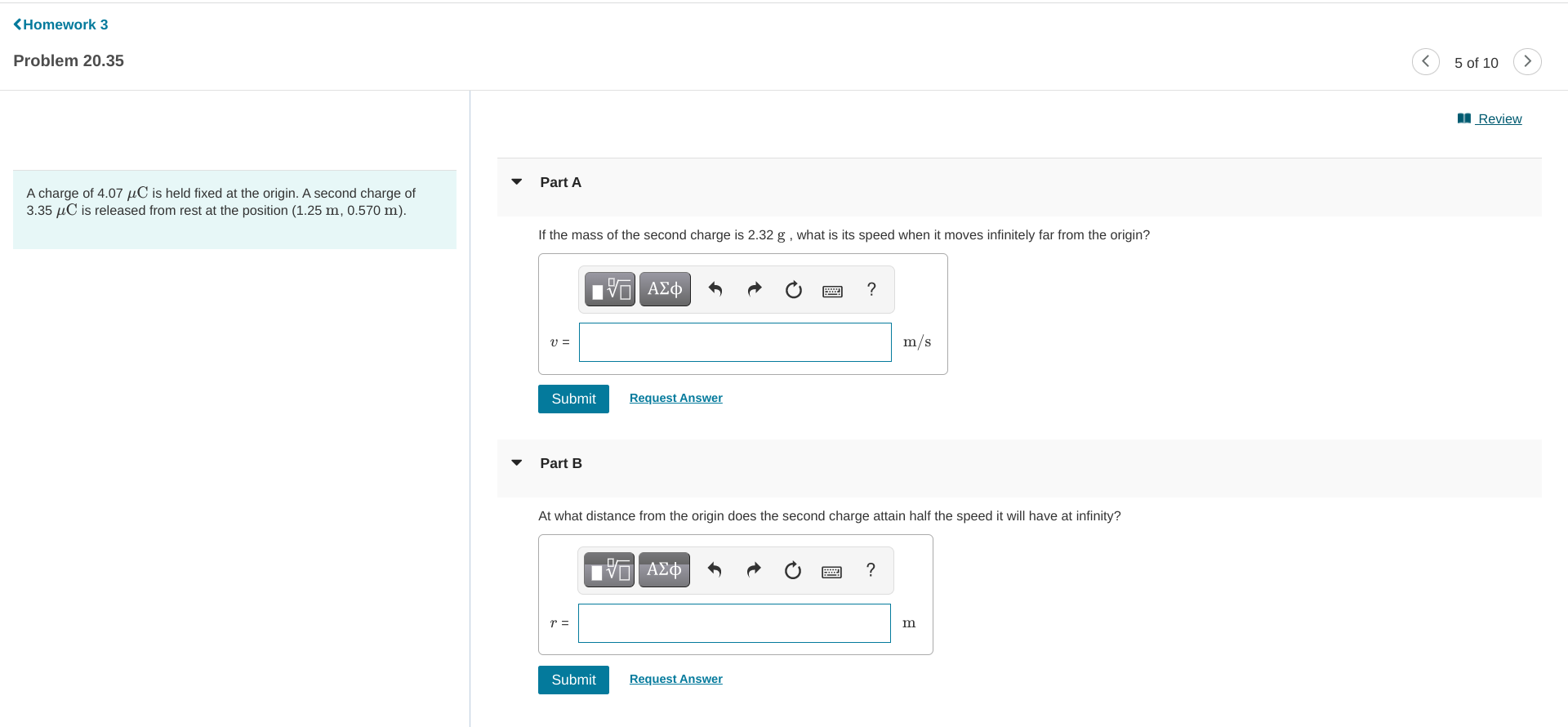
Task: Click the undo icon in Part A answer toolbar
Action: tap(715, 288)
